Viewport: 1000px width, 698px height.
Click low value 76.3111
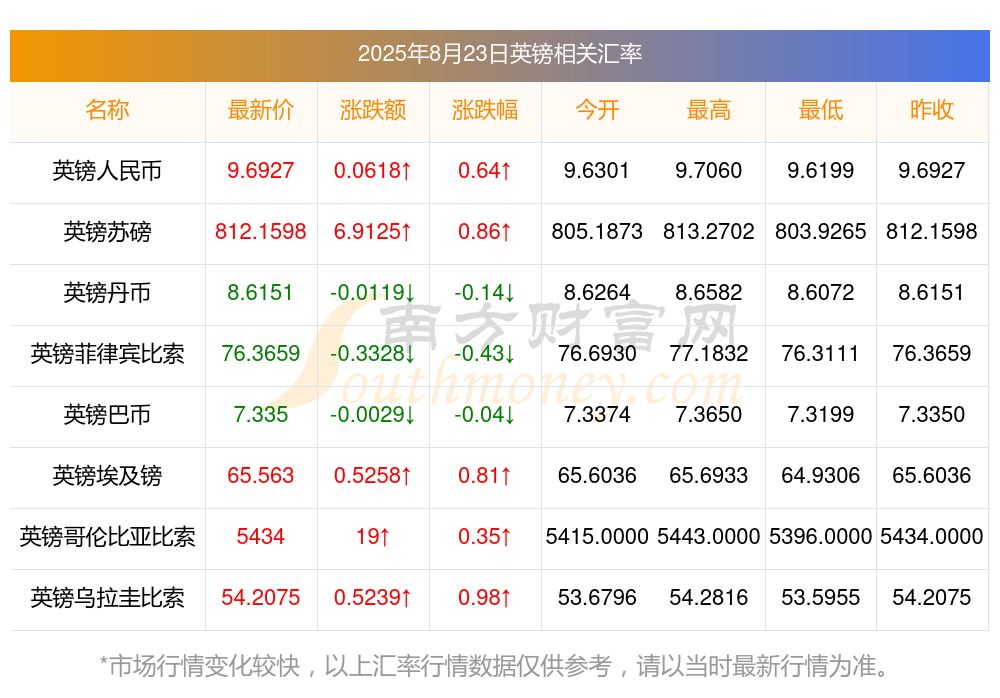pos(821,353)
